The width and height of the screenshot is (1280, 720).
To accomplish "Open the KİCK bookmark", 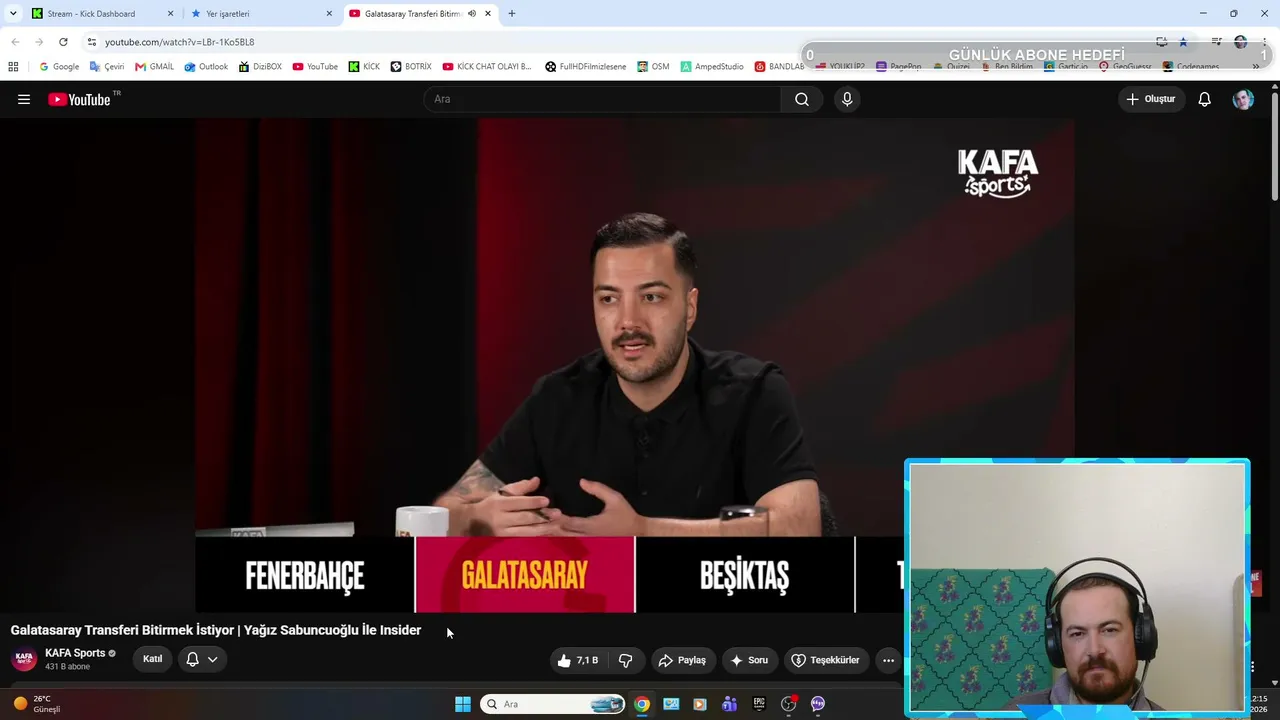I will coord(364,67).
